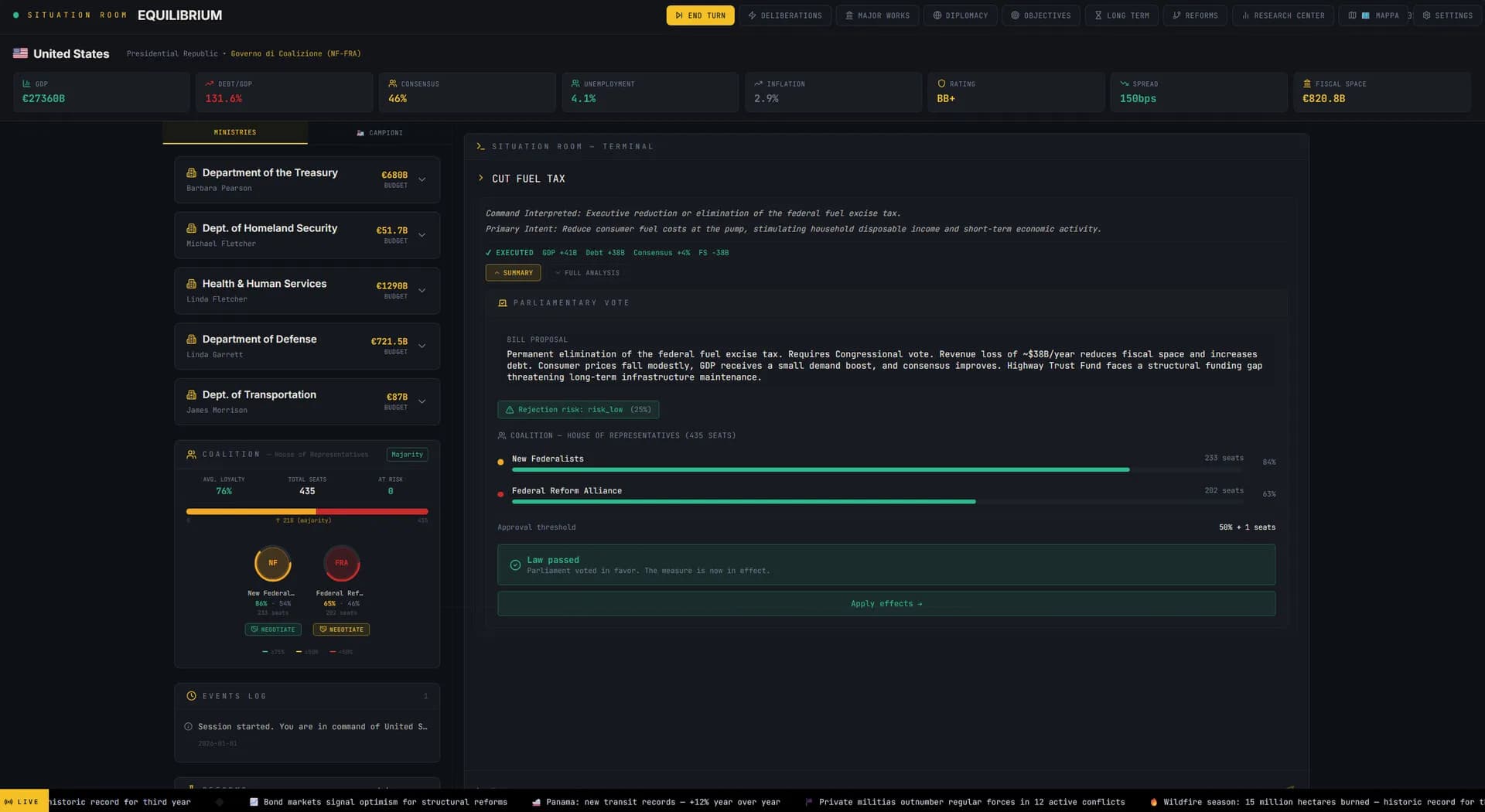The image size is (1485, 812).
Task: Expand the Department of Defense card
Action: pyautogui.click(x=422, y=346)
